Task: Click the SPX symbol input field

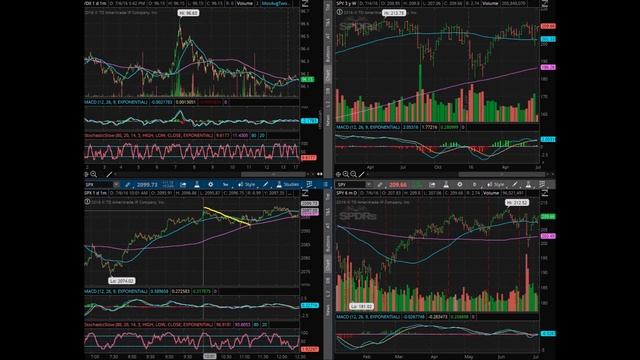Action: click(98, 184)
